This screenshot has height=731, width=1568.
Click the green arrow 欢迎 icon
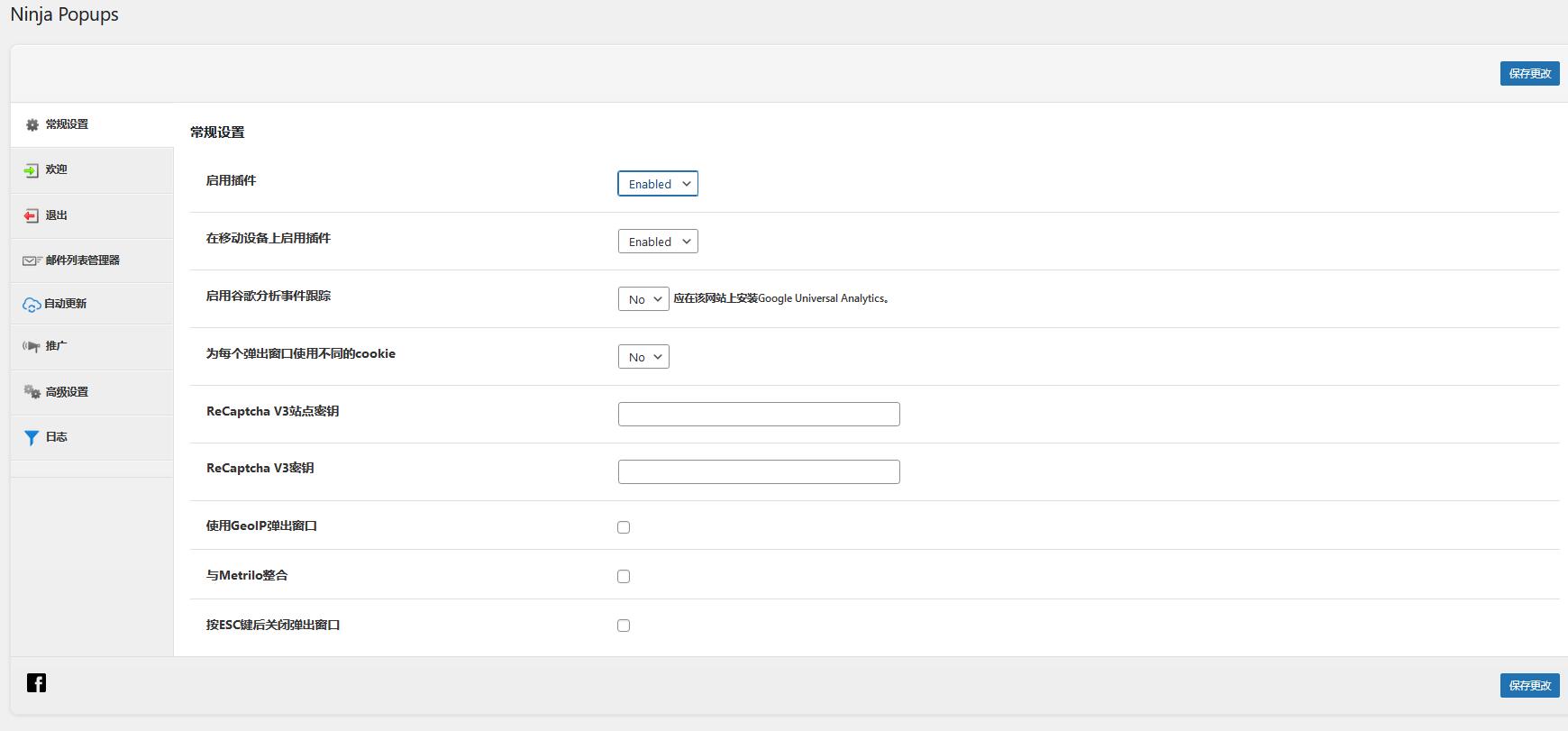click(32, 170)
